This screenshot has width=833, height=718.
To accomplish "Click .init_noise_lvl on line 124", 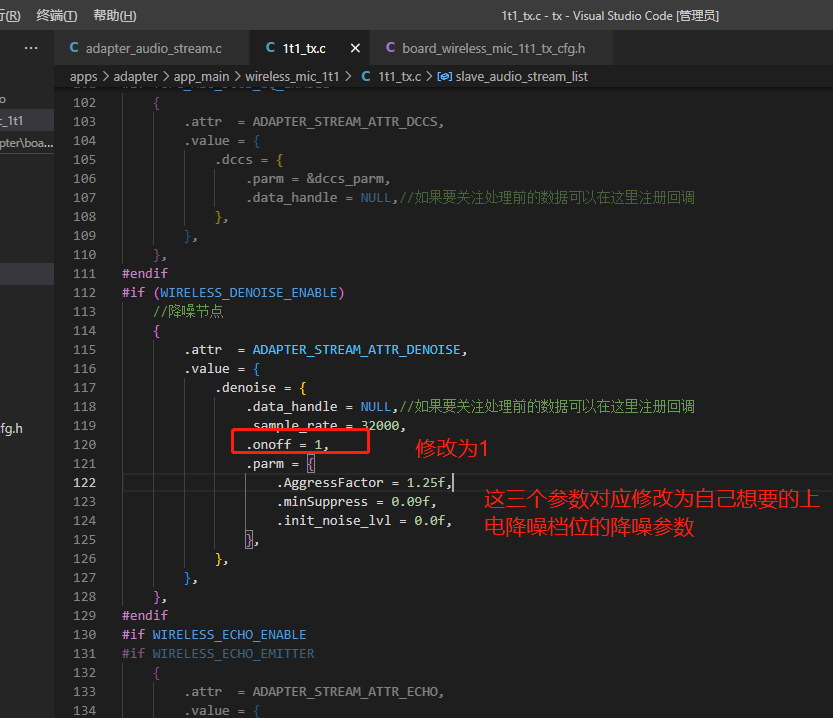I will click(334, 521).
